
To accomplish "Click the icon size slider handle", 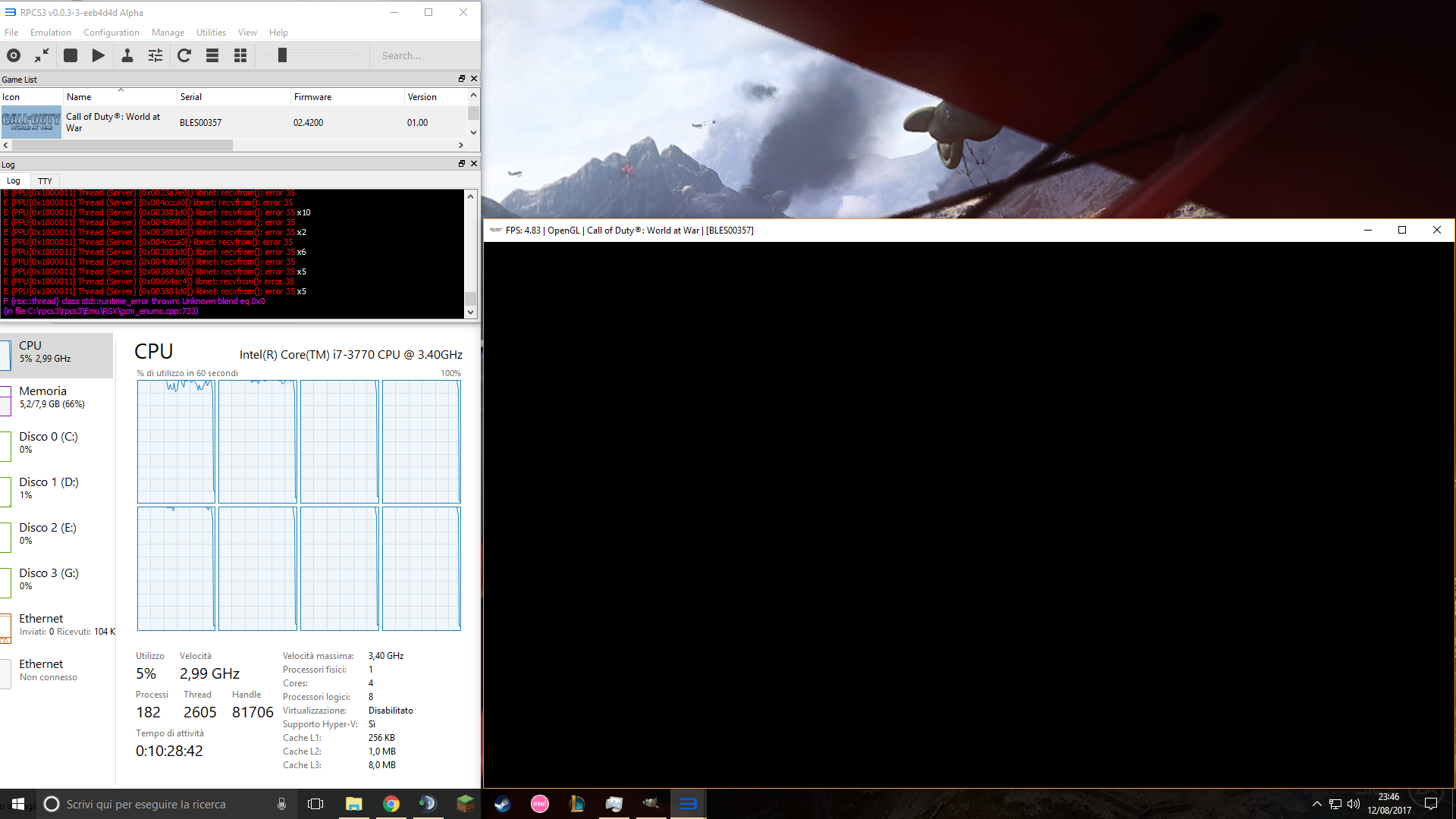I will [x=282, y=55].
